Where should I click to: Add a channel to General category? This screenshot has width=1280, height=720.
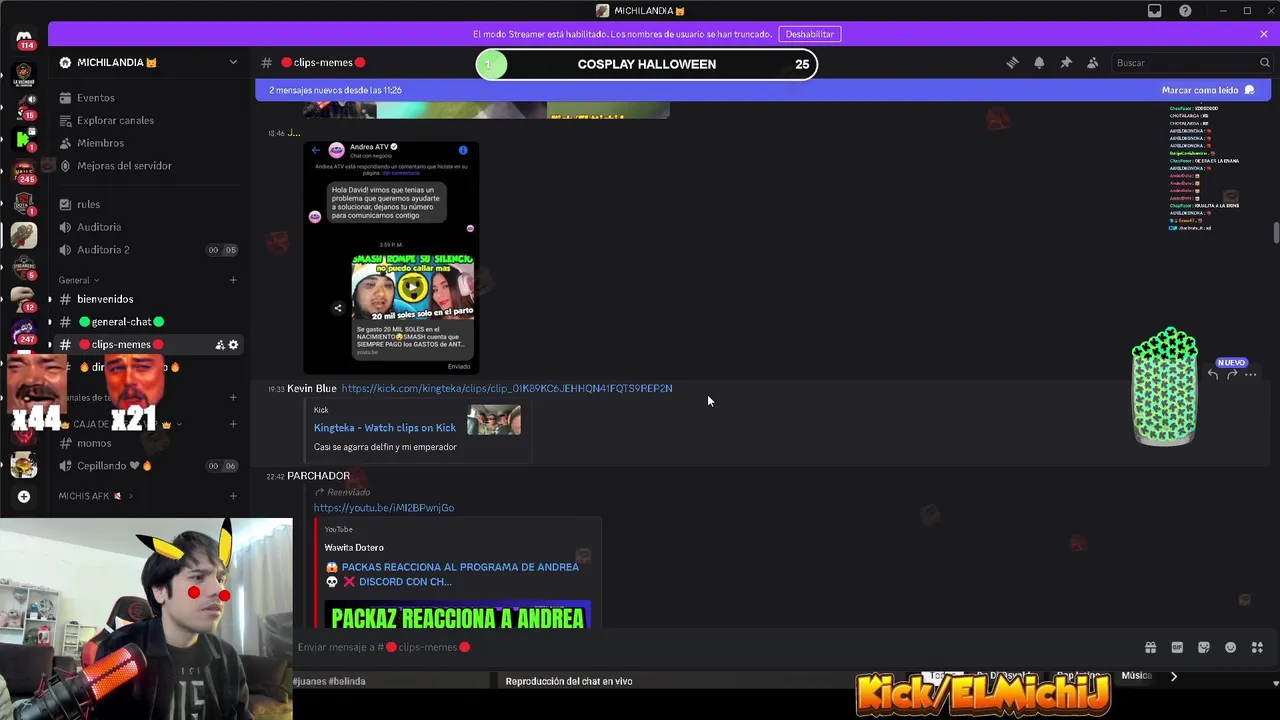pyautogui.click(x=233, y=280)
